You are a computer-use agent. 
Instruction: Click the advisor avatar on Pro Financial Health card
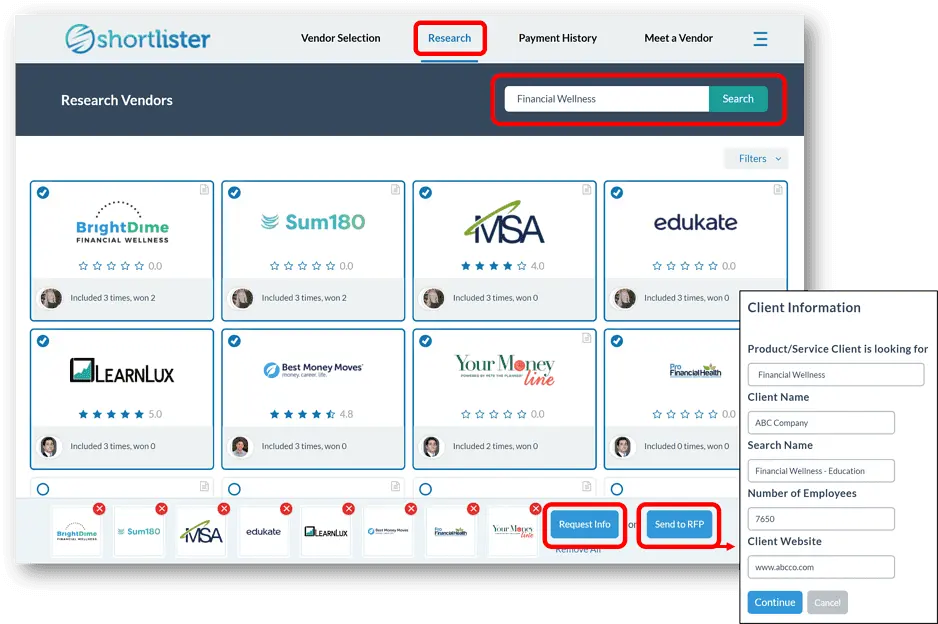(623, 446)
